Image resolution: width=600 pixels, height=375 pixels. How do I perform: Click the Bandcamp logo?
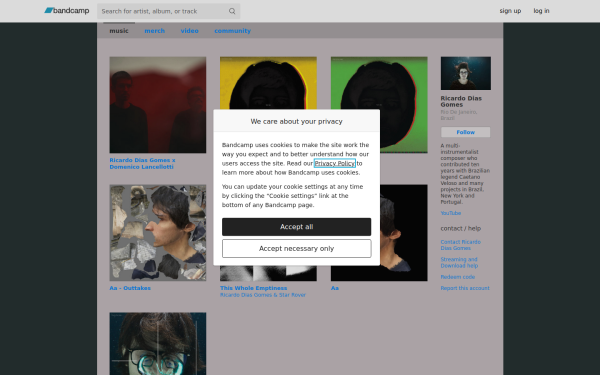67,11
